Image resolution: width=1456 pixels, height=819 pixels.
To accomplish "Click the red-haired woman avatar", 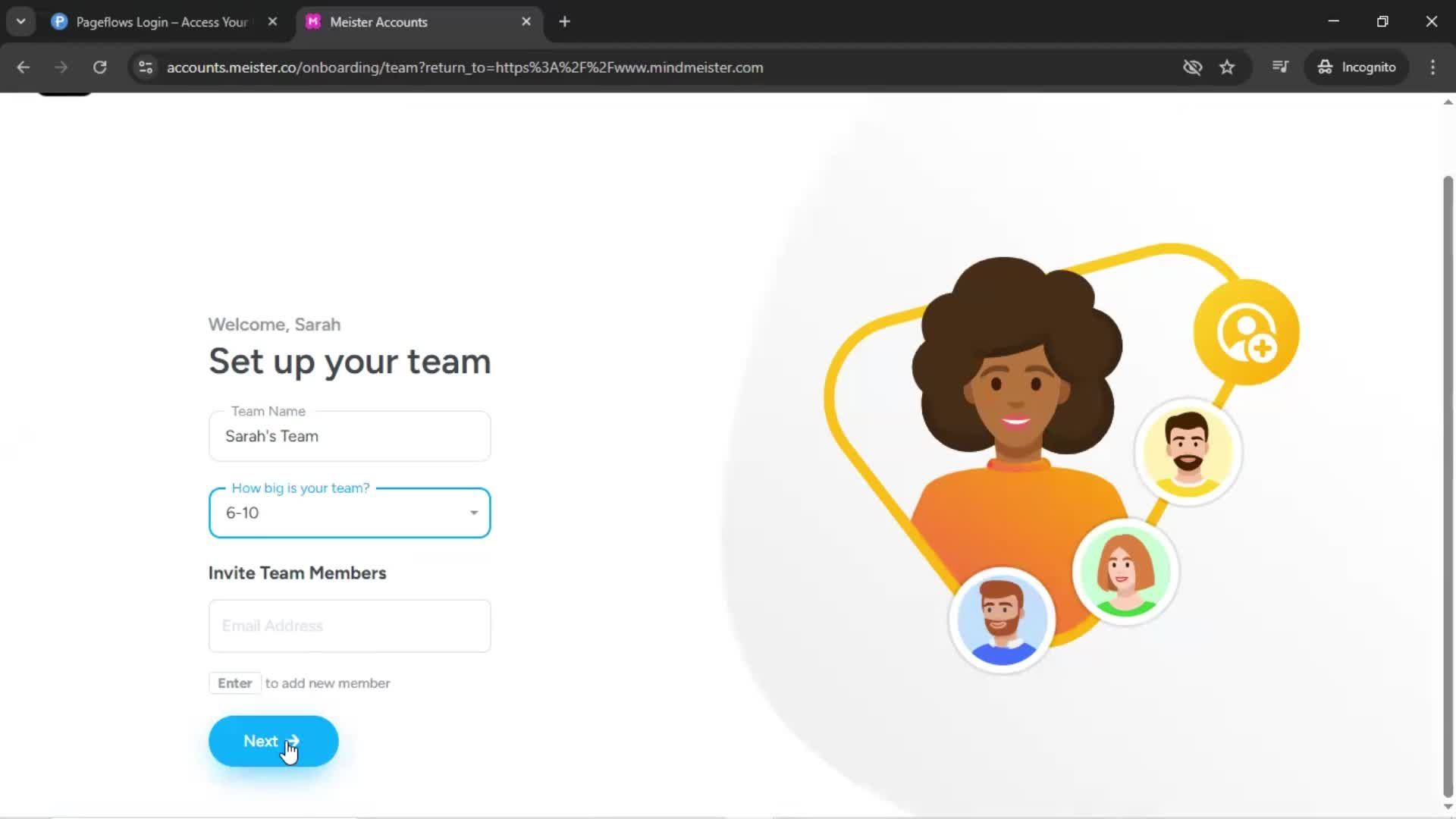I will (x=1125, y=573).
